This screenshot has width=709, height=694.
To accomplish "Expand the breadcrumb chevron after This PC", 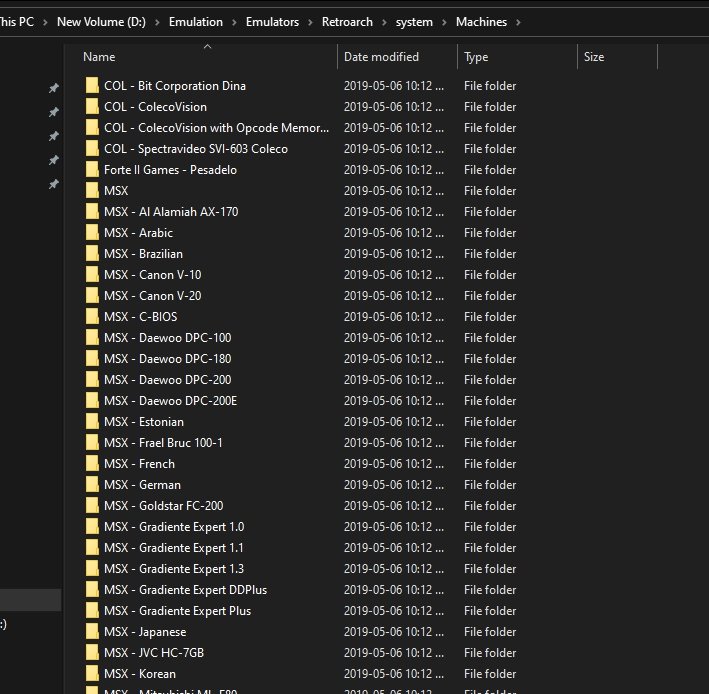I will pos(45,22).
